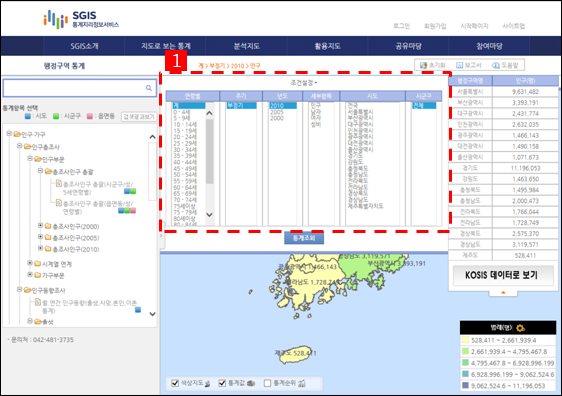Click the 검색결과보기 button
The image size is (562, 396).
pyautogui.click(x=139, y=116)
